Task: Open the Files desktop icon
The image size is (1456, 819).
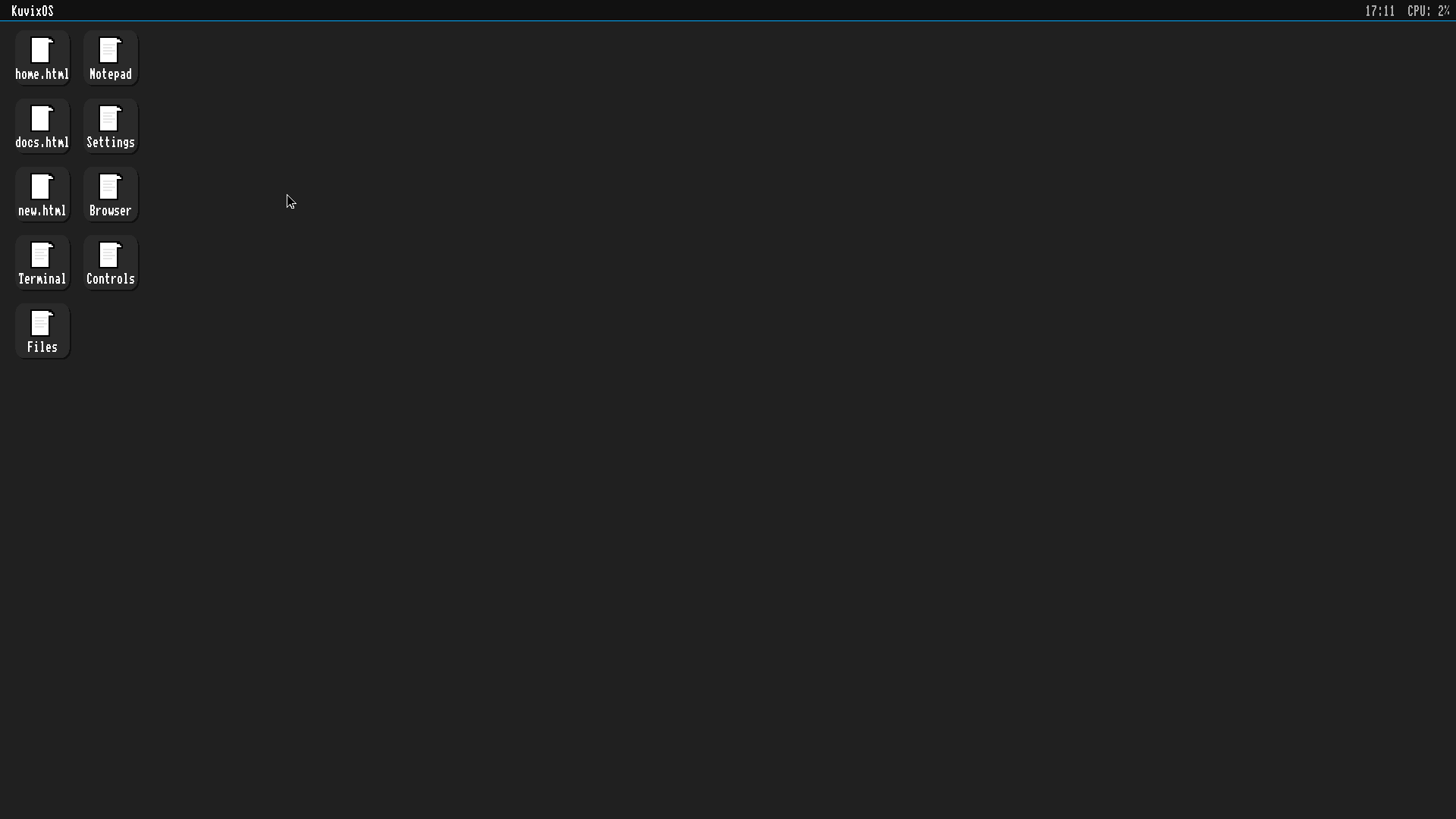Action: coord(42,331)
